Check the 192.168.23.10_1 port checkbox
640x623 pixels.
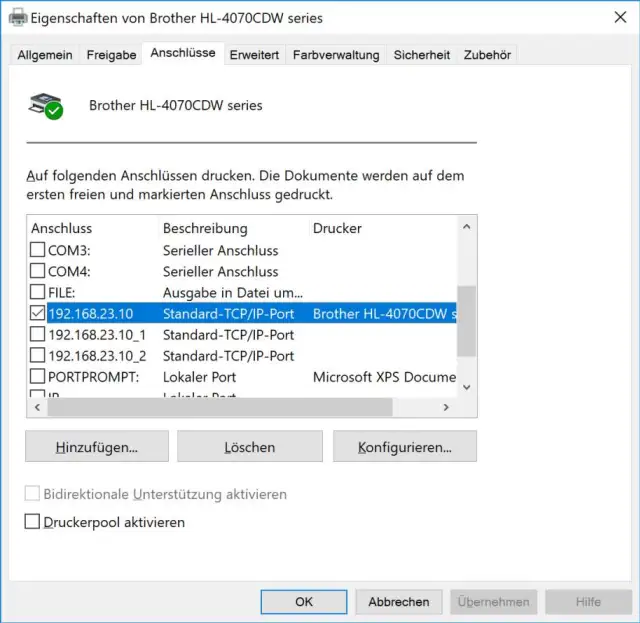tap(38, 334)
